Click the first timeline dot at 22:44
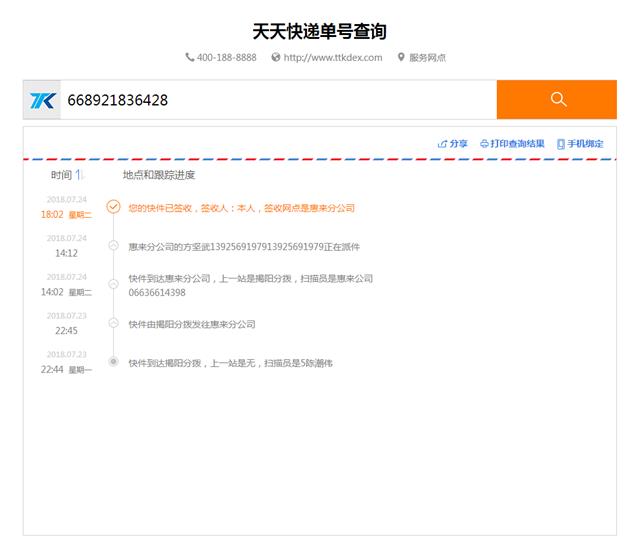Image resolution: width=640 pixels, height=547 pixels. 113,362
